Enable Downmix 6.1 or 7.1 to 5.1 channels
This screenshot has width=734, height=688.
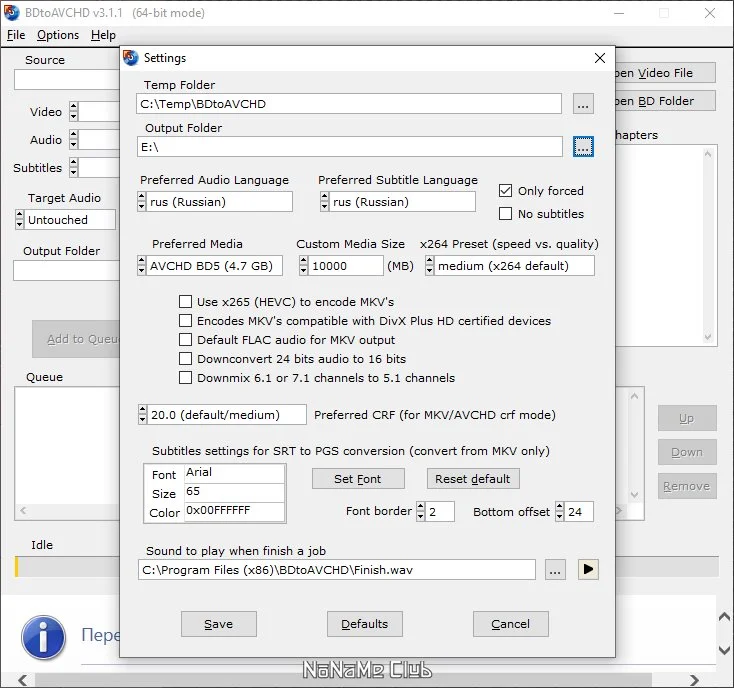pos(185,378)
